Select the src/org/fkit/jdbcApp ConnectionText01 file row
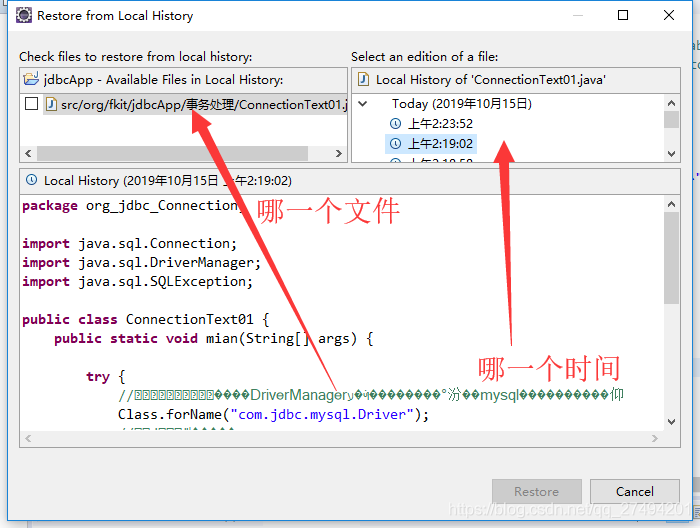700x528 pixels. tap(196, 104)
